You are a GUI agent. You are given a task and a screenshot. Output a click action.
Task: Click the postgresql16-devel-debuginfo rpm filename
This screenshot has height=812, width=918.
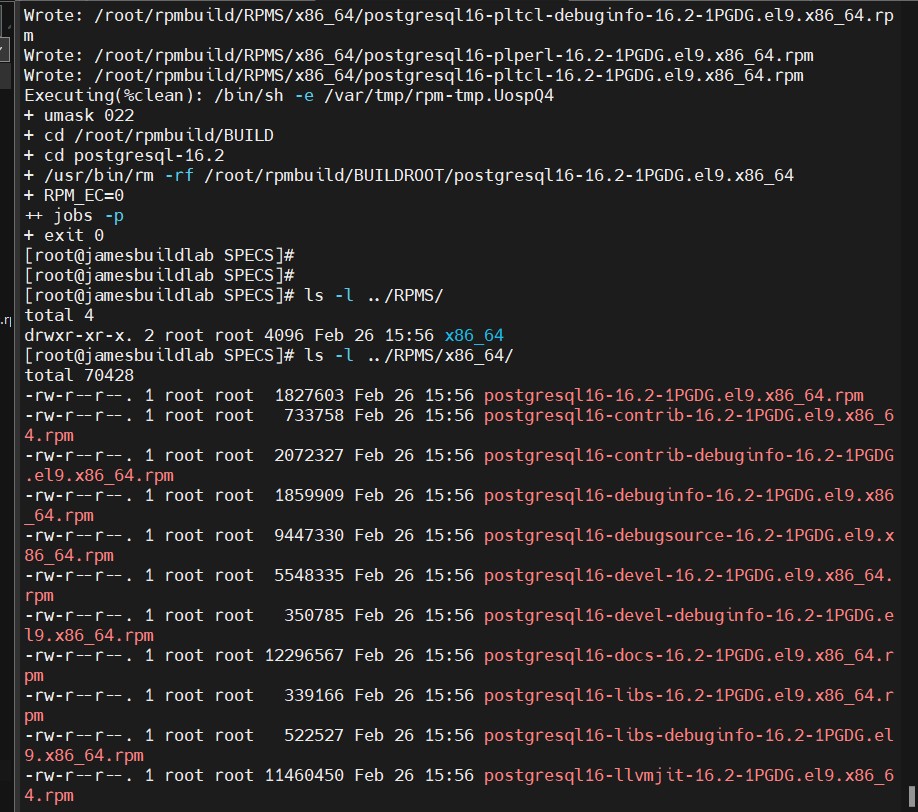click(688, 615)
